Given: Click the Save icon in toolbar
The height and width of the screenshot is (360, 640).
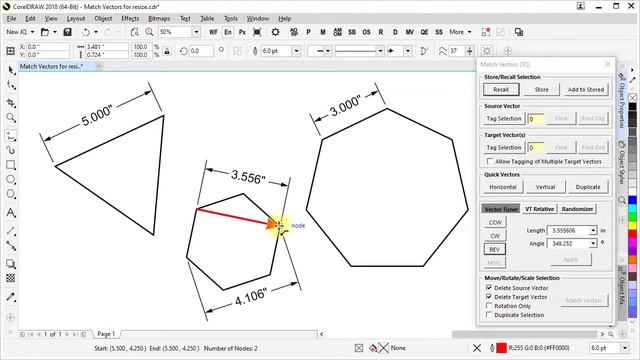Looking at the screenshot, I should (68, 32).
